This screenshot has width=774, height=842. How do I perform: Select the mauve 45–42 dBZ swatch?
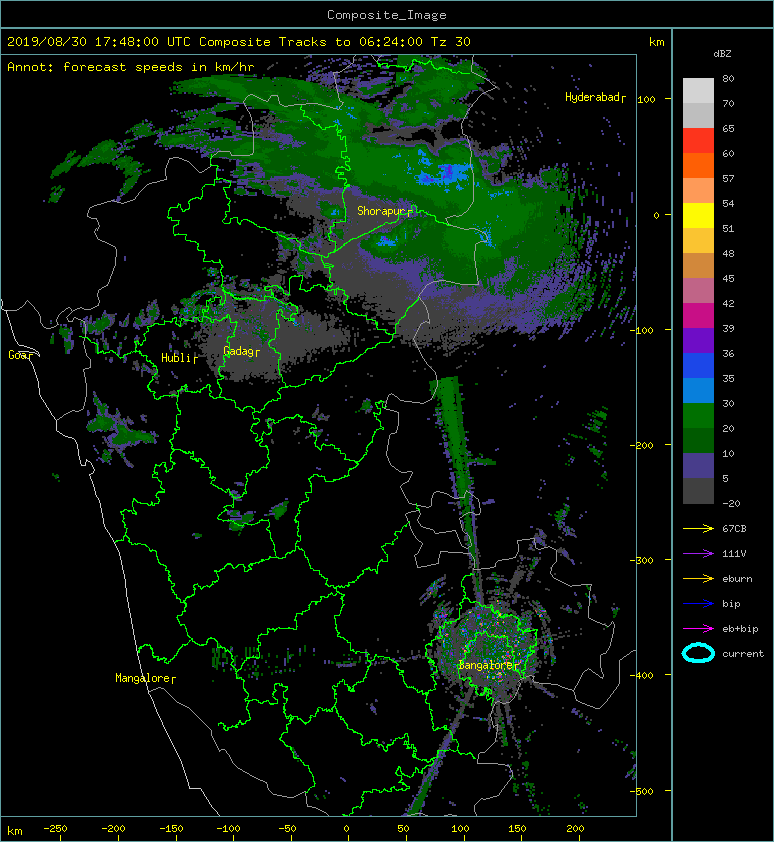(x=698, y=290)
